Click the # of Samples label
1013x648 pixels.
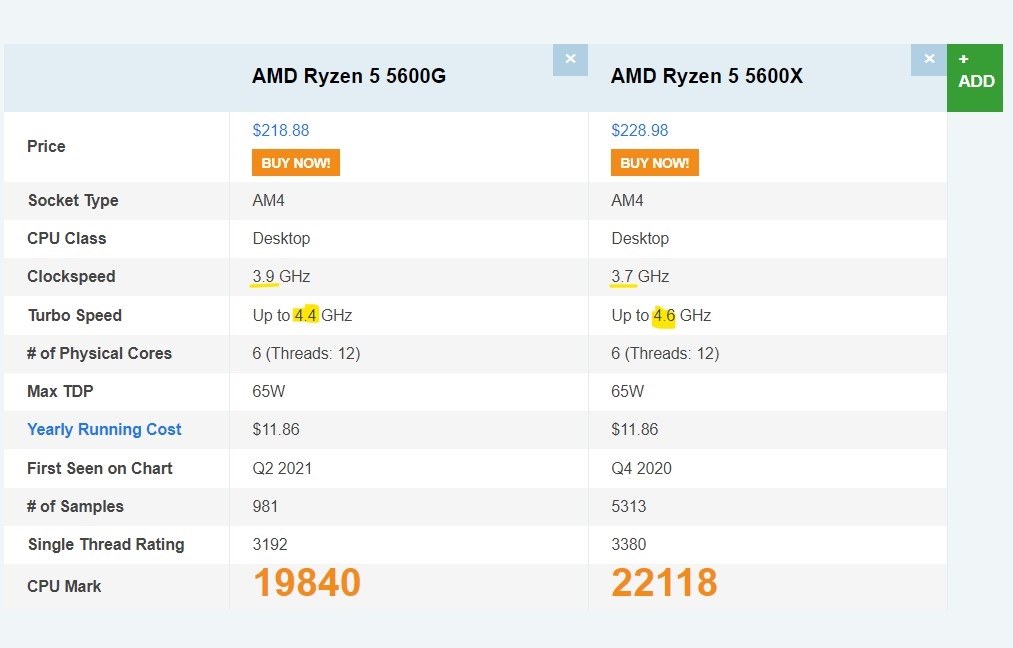click(75, 507)
